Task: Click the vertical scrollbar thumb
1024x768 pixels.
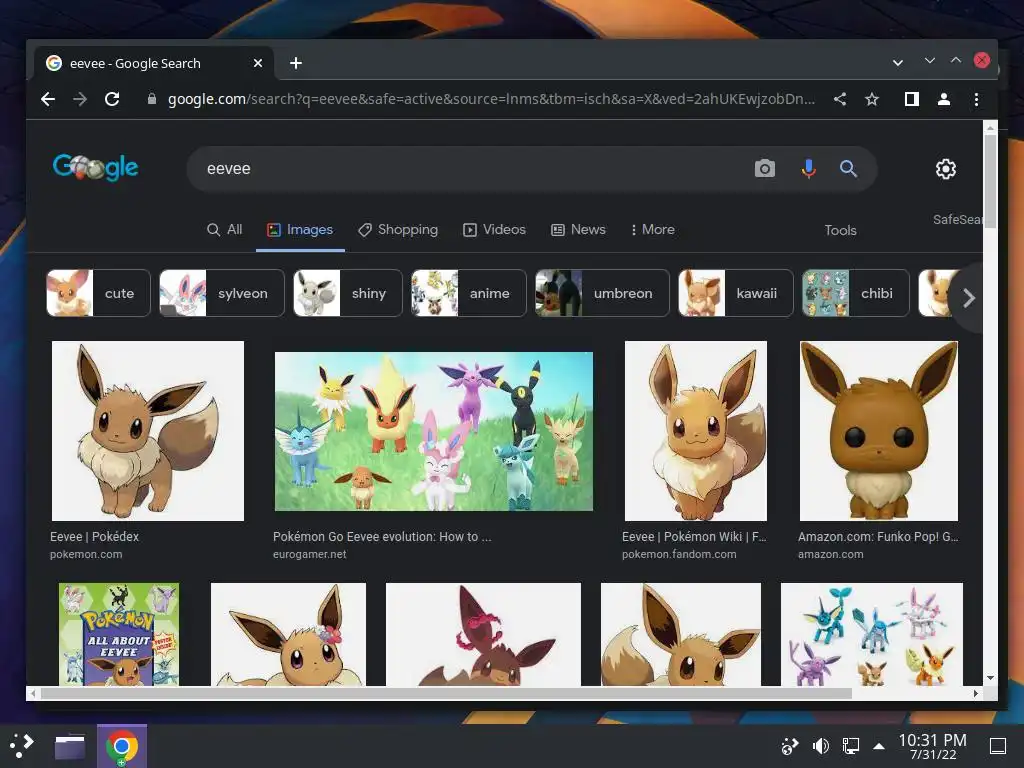Action: [990, 180]
